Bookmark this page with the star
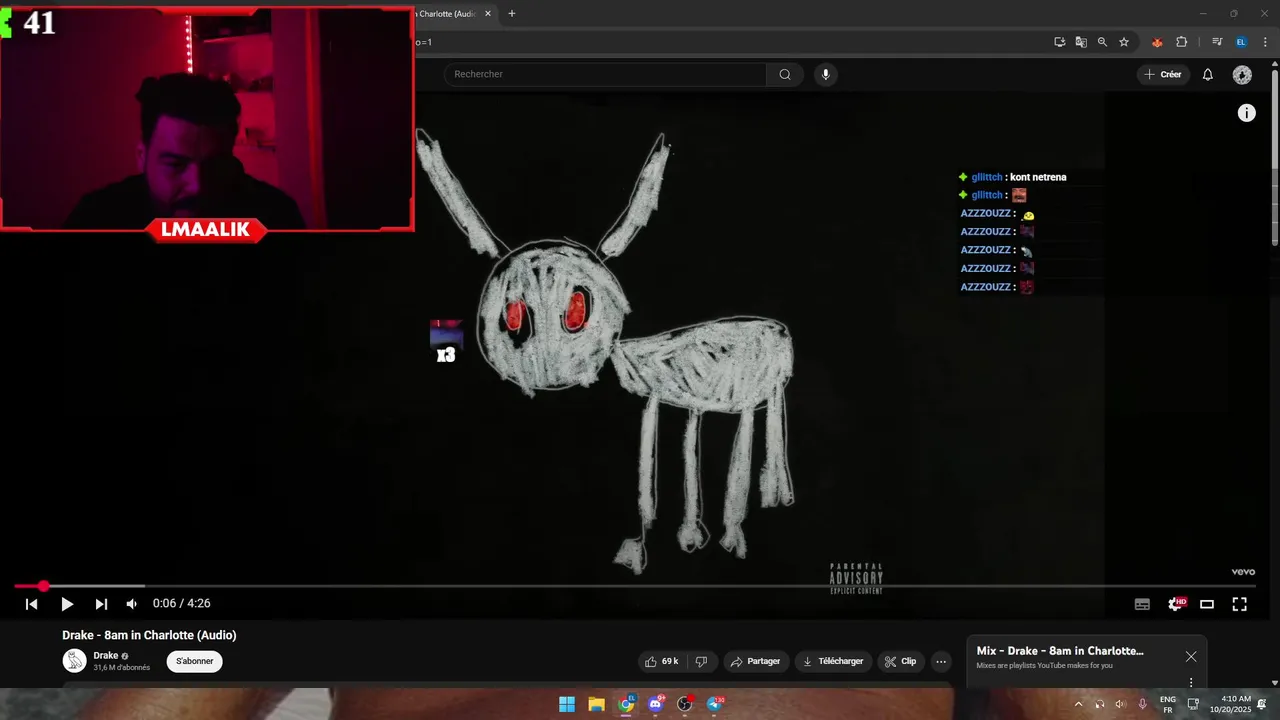The image size is (1280, 720). pos(1124,42)
